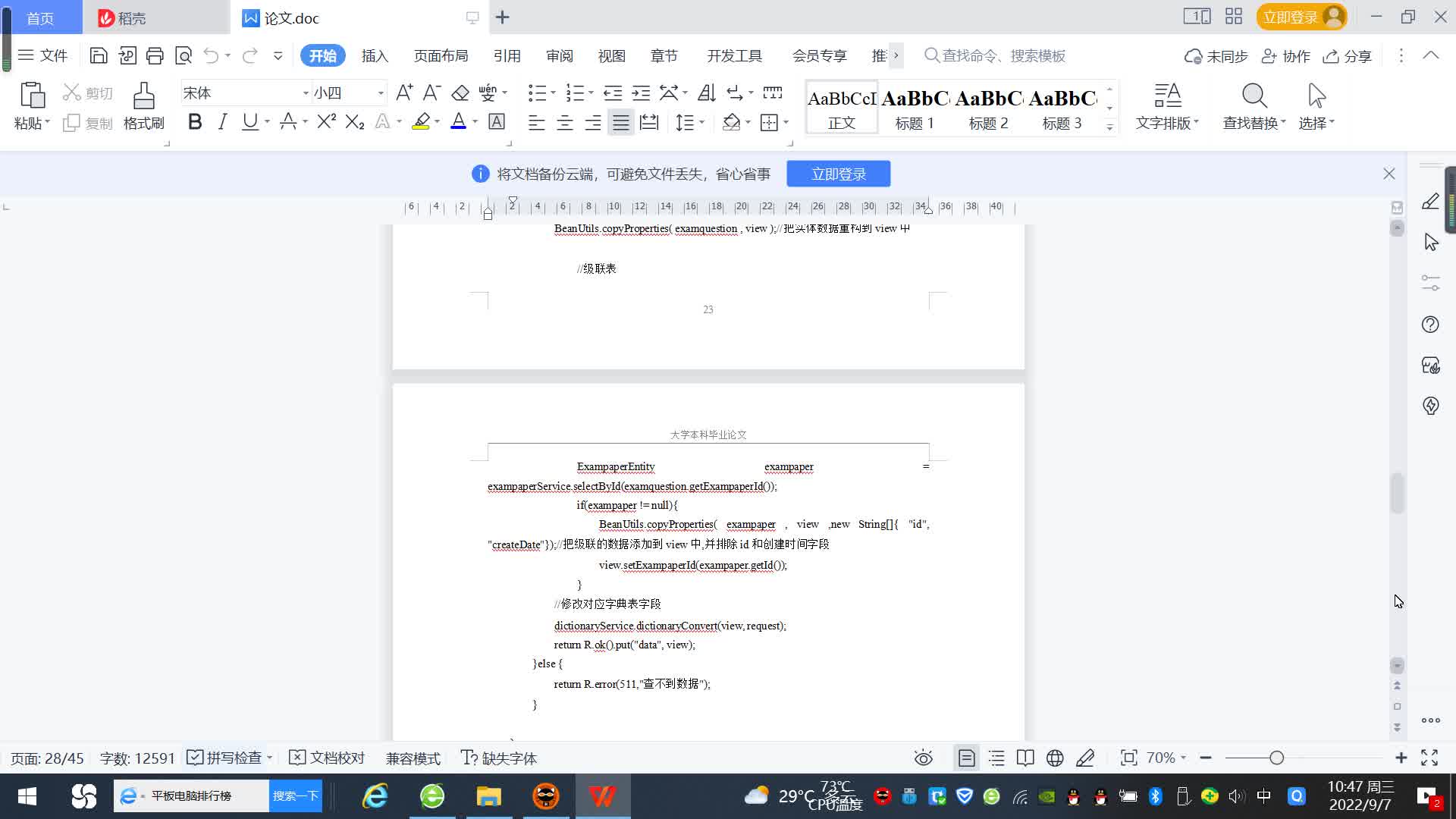Screen dimensions: 1456x819
Task: Switch to Eye Protection mode icon in status bar
Action: pos(923,758)
